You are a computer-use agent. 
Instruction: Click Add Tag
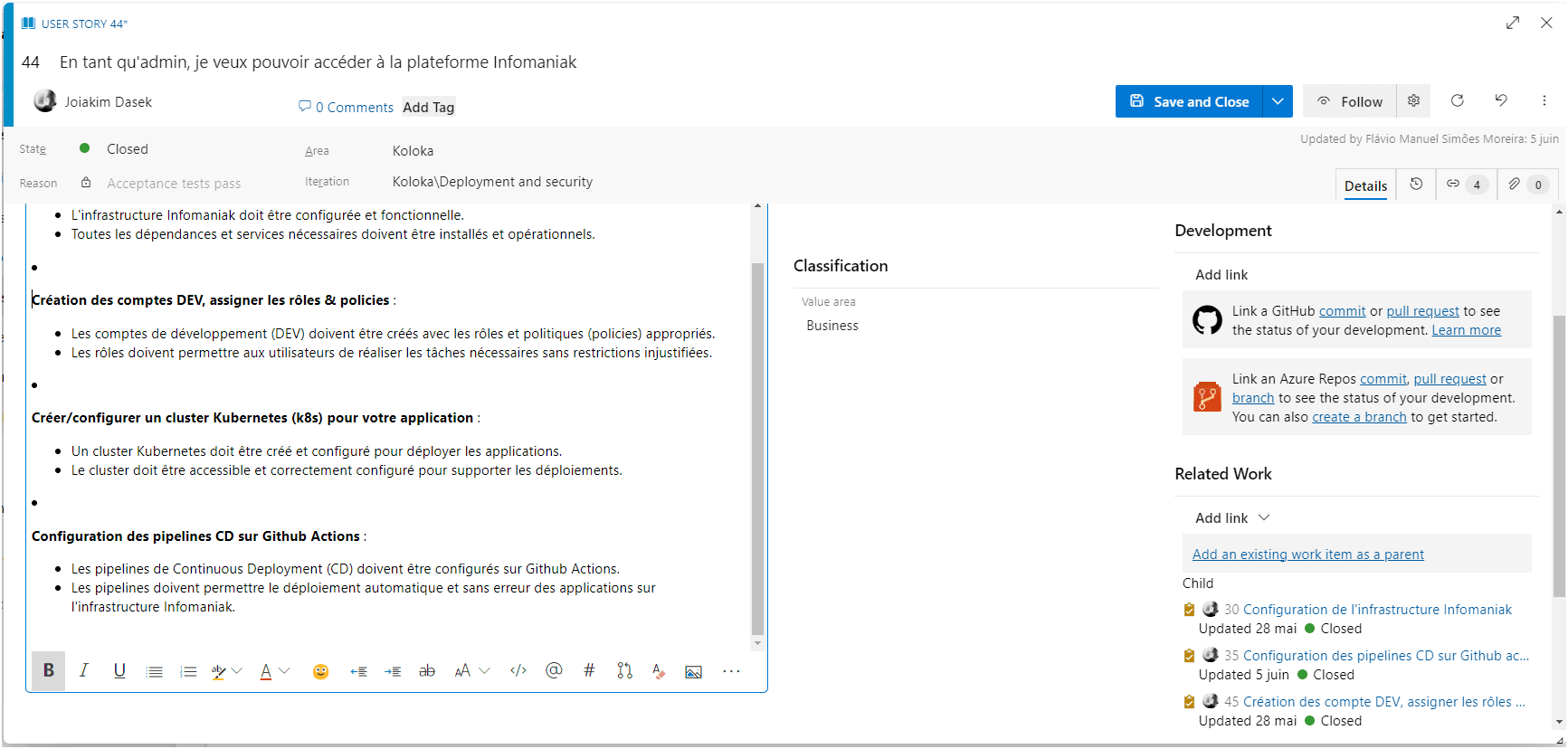coord(429,107)
